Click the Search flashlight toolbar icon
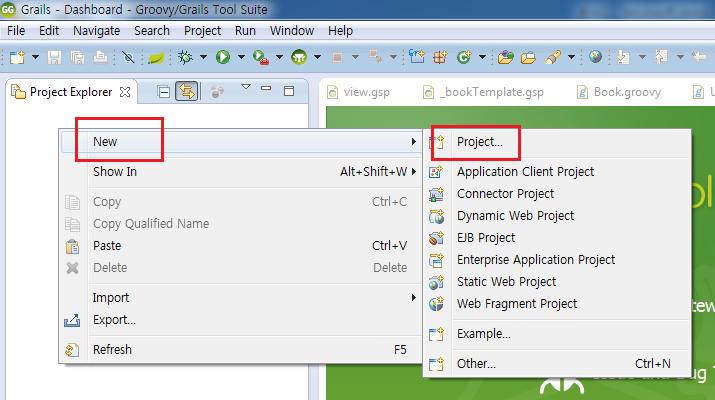Image resolution: width=715 pixels, height=400 pixels. pyautogui.click(x=553, y=57)
